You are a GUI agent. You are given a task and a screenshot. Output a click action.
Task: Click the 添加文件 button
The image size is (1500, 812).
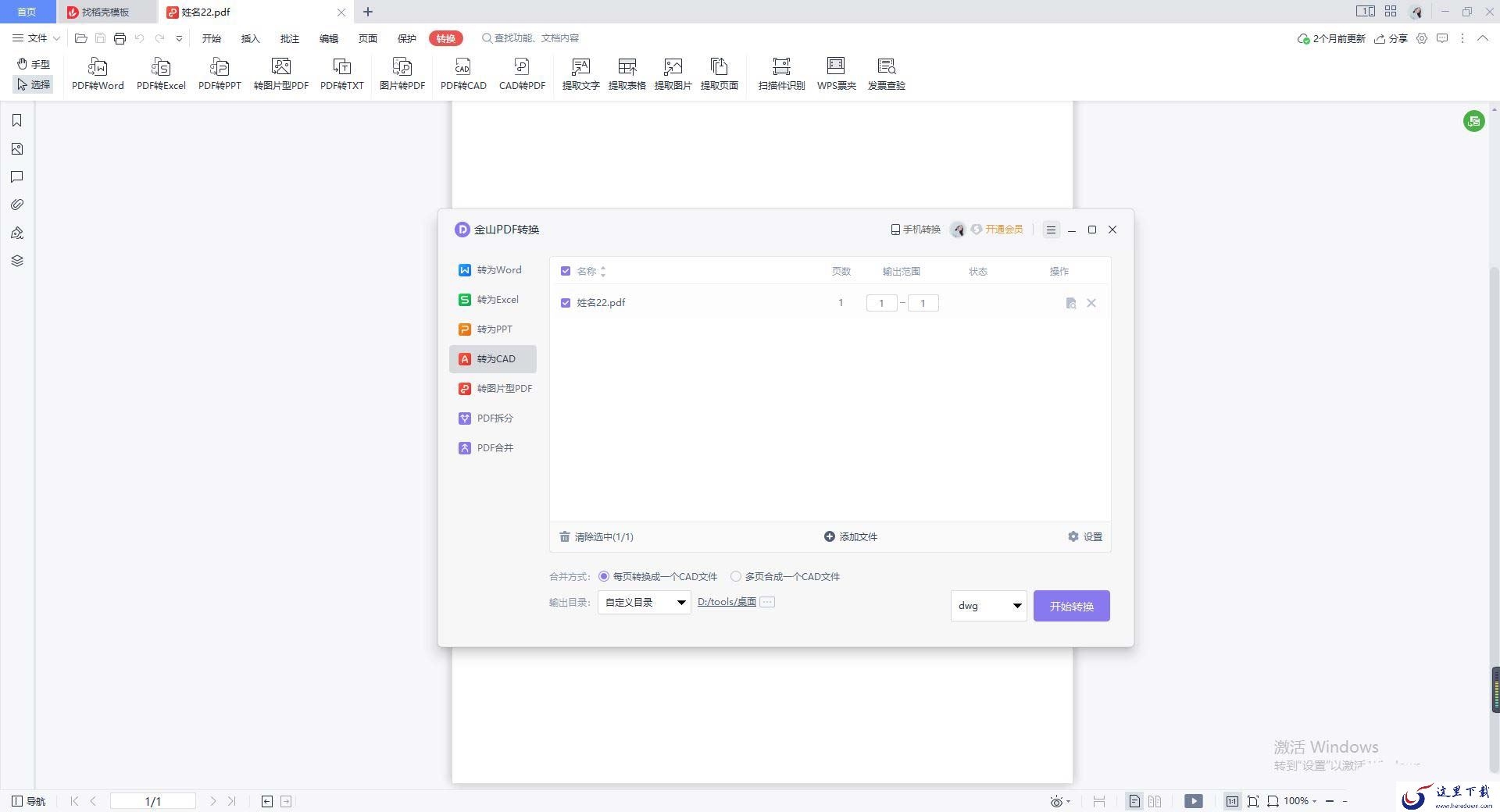(x=851, y=536)
